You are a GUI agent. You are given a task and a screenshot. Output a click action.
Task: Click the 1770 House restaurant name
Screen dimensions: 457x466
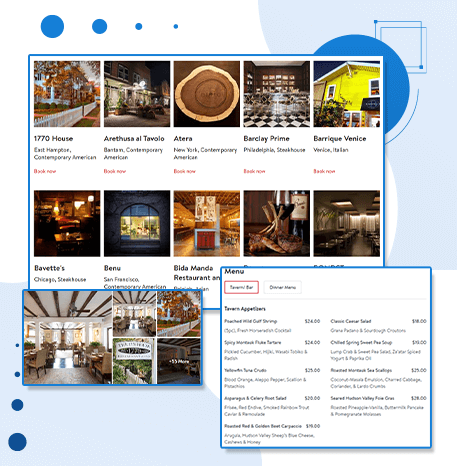[x=53, y=138]
